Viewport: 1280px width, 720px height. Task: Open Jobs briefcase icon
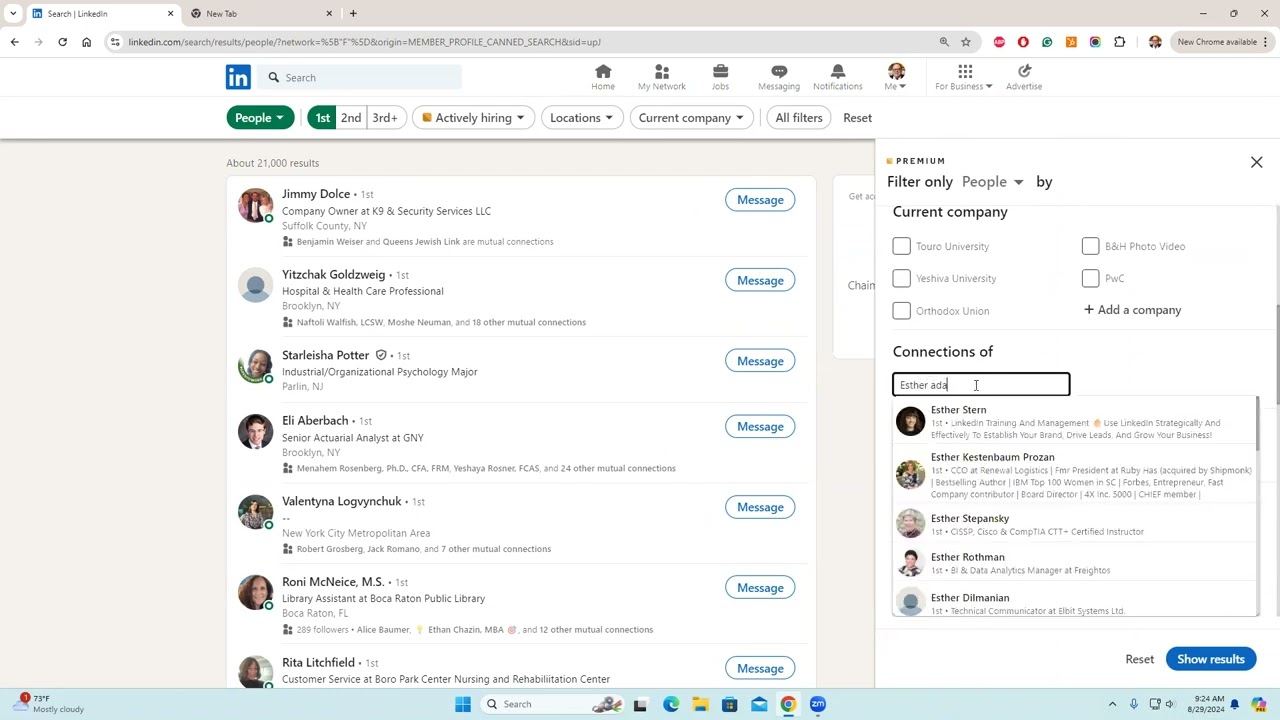pyautogui.click(x=720, y=77)
